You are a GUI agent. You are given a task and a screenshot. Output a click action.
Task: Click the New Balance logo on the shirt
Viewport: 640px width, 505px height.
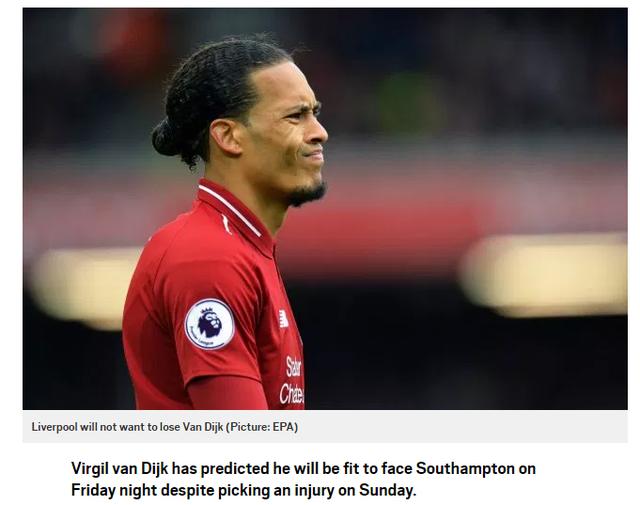283,319
